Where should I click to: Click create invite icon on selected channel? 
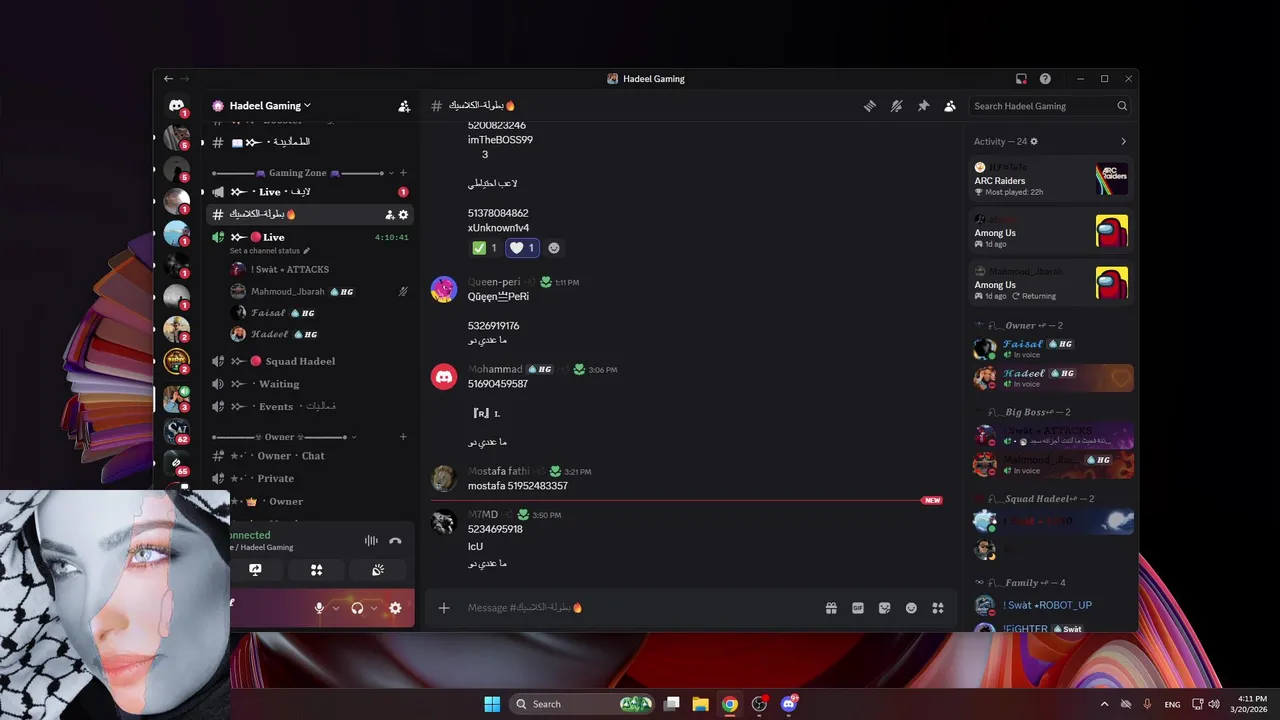[389, 215]
